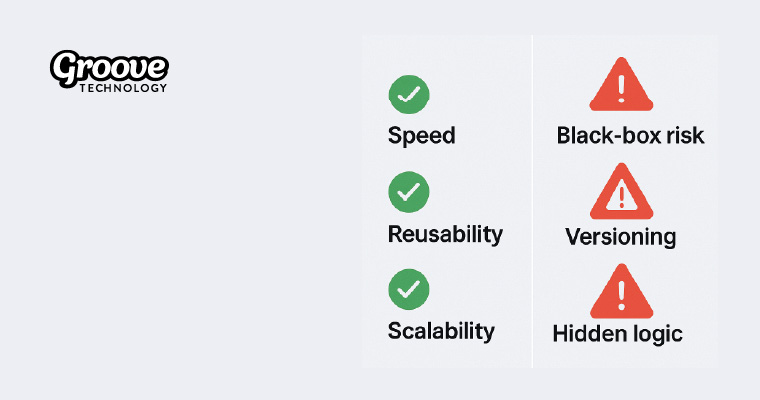
Task: Click the green checkmark above Reusability
Action: [408, 192]
